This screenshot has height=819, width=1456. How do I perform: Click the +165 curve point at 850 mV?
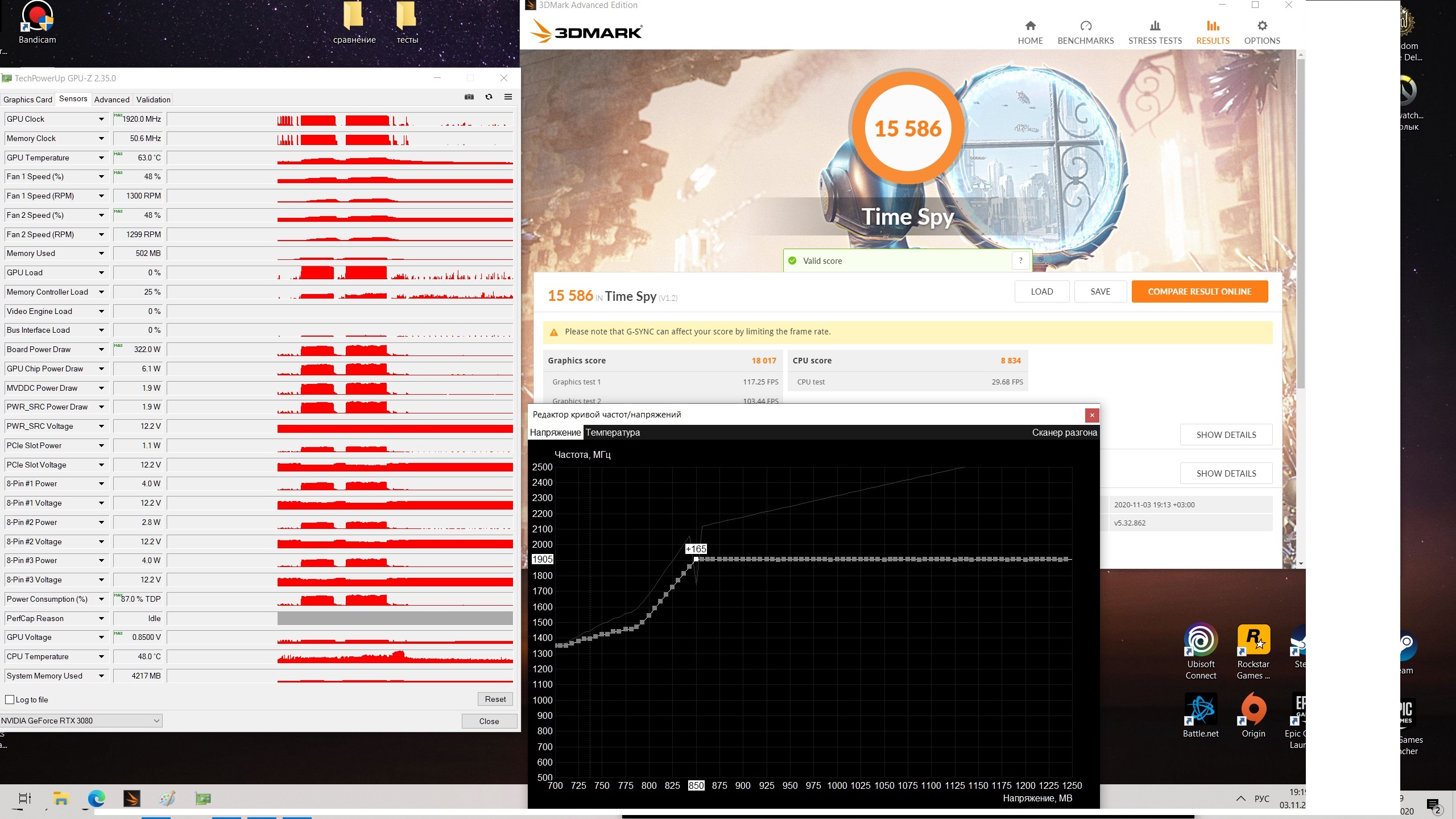point(696,560)
